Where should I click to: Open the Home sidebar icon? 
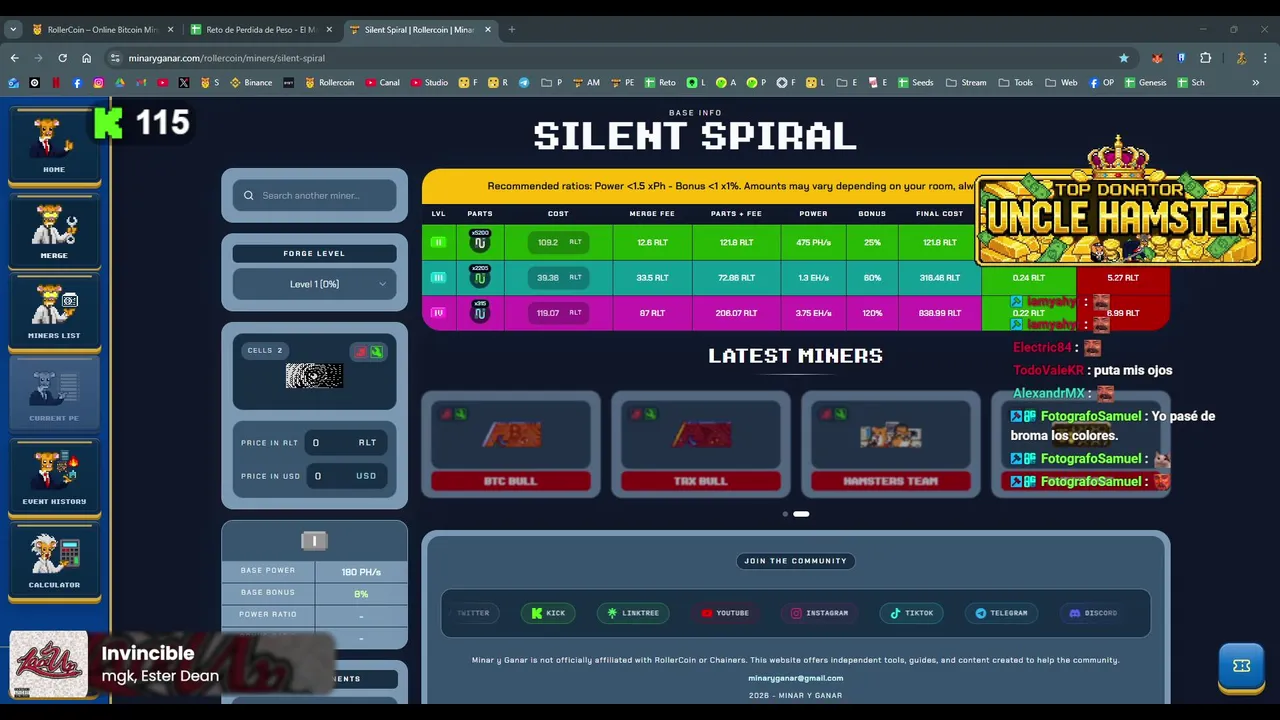click(54, 146)
